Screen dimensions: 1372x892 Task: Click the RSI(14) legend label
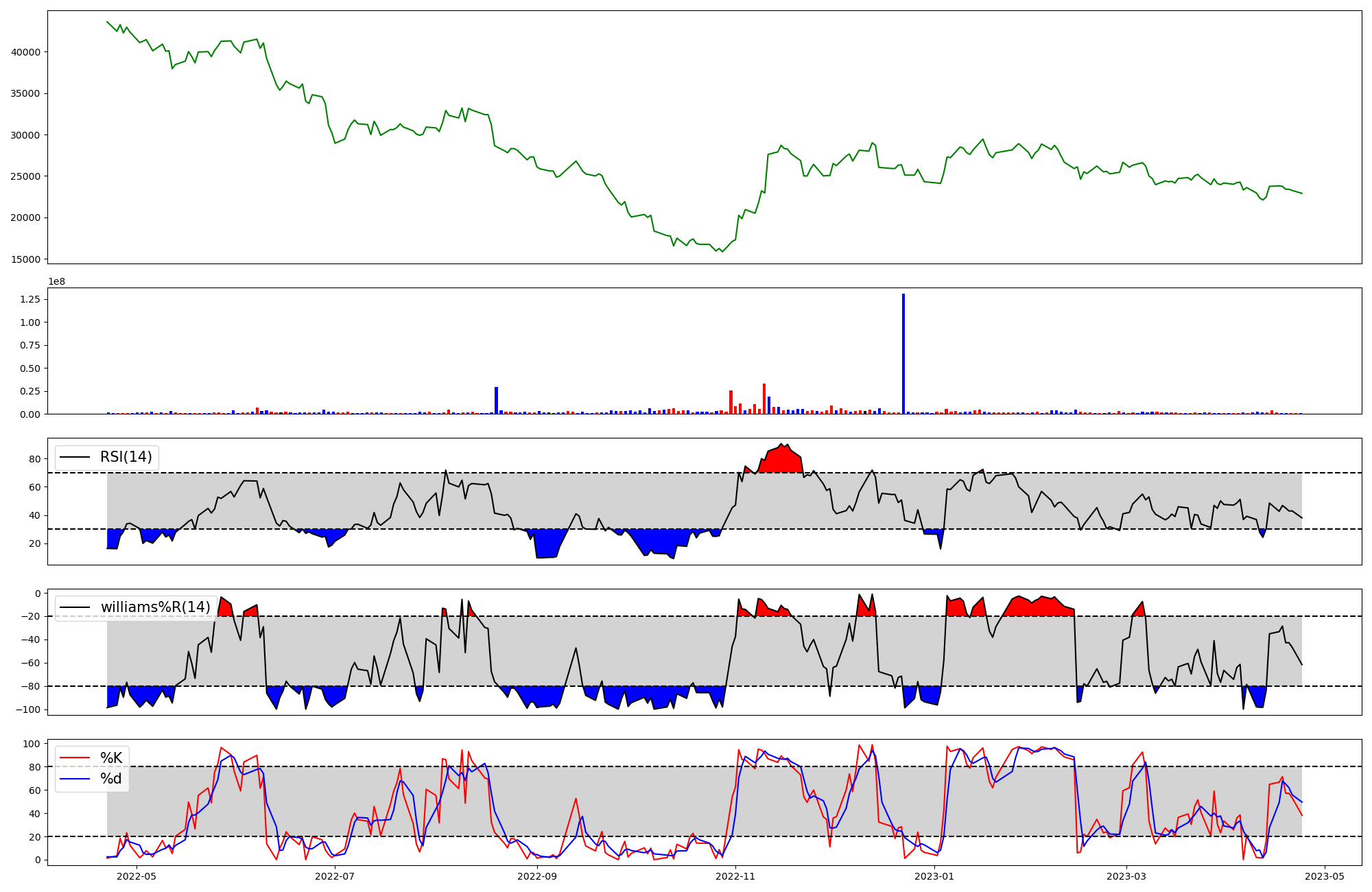point(126,457)
